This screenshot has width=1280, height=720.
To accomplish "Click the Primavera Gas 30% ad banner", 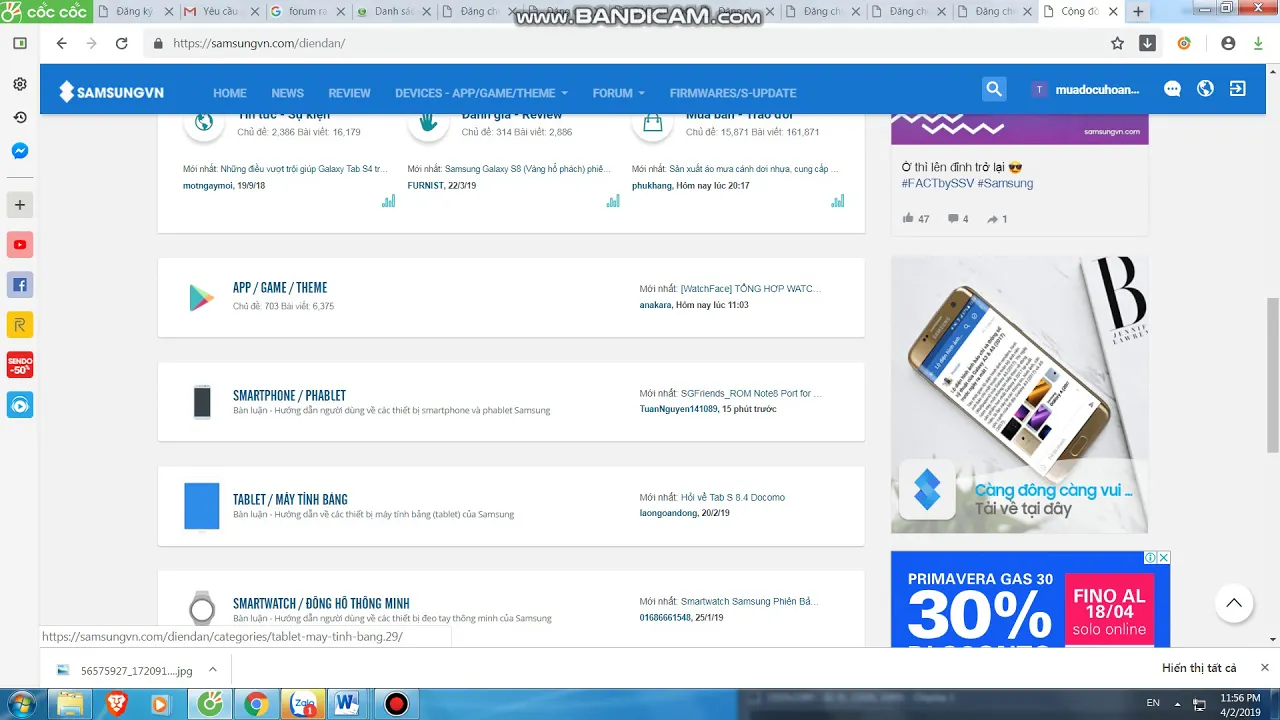I will tap(1030, 598).
